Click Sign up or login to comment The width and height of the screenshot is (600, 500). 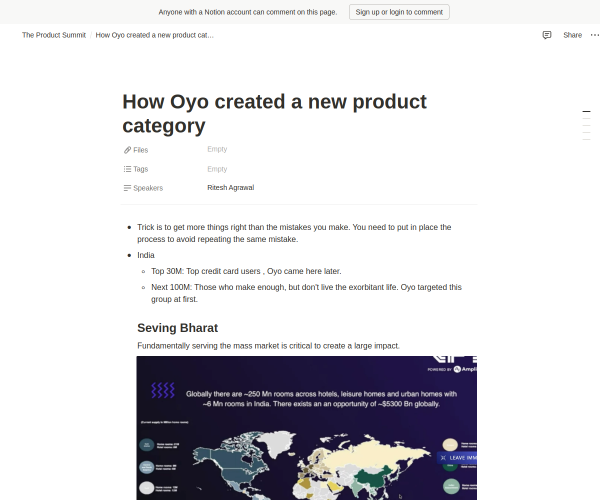tap(399, 12)
